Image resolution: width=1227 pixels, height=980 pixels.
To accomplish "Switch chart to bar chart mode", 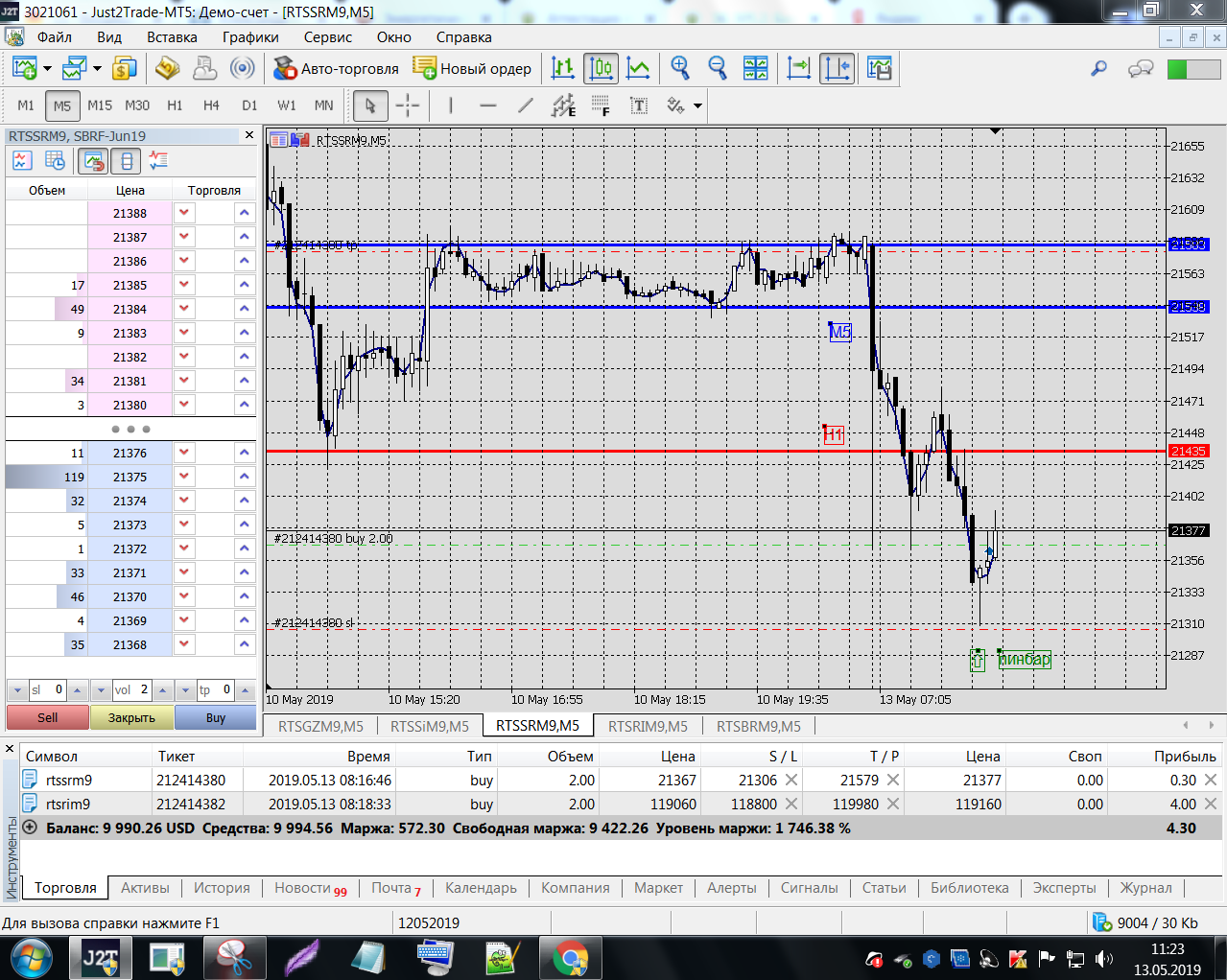I will pyautogui.click(x=563, y=68).
